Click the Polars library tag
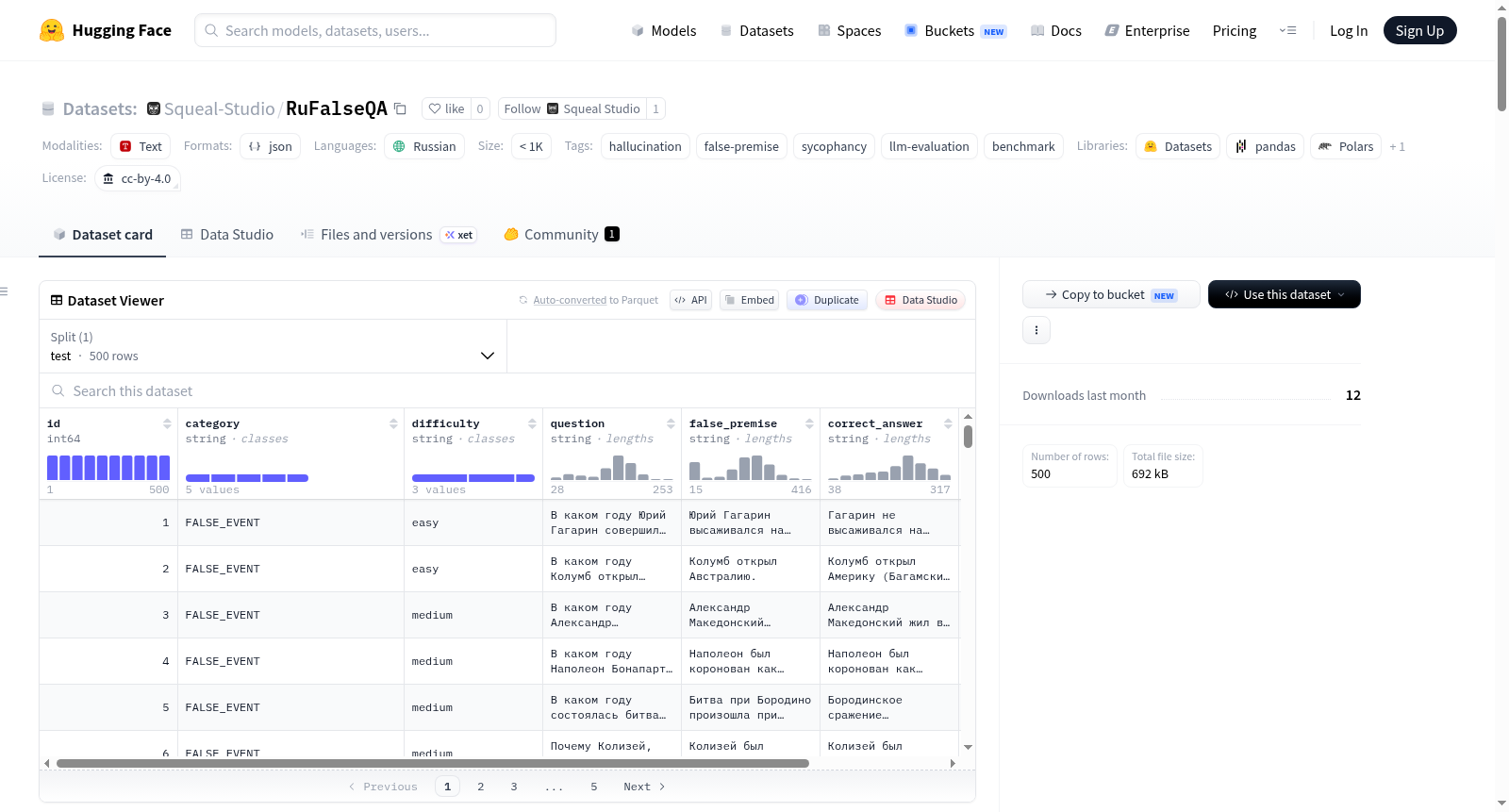 (x=1346, y=146)
